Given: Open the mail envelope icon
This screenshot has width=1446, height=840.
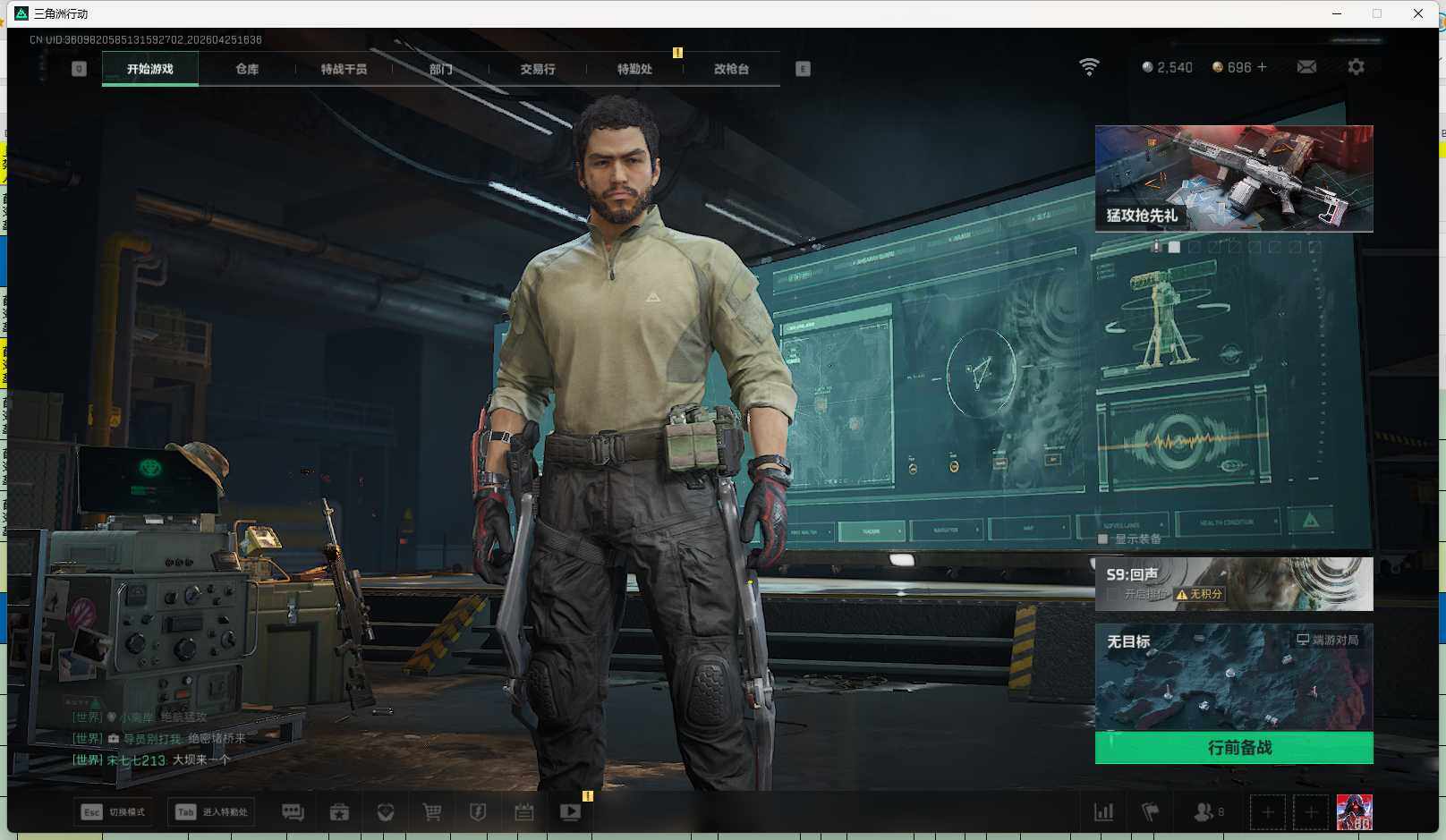Looking at the screenshot, I should pyautogui.click(x=1306, y=67).
